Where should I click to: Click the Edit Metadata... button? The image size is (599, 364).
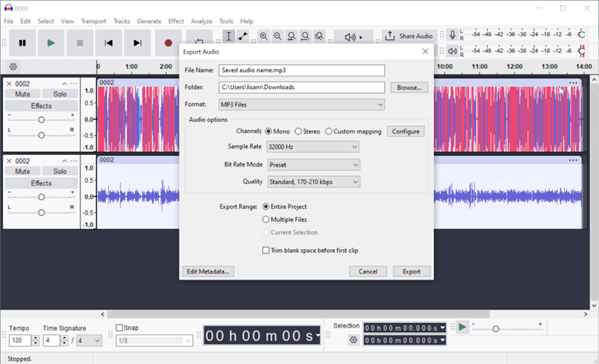coord(208,272)
